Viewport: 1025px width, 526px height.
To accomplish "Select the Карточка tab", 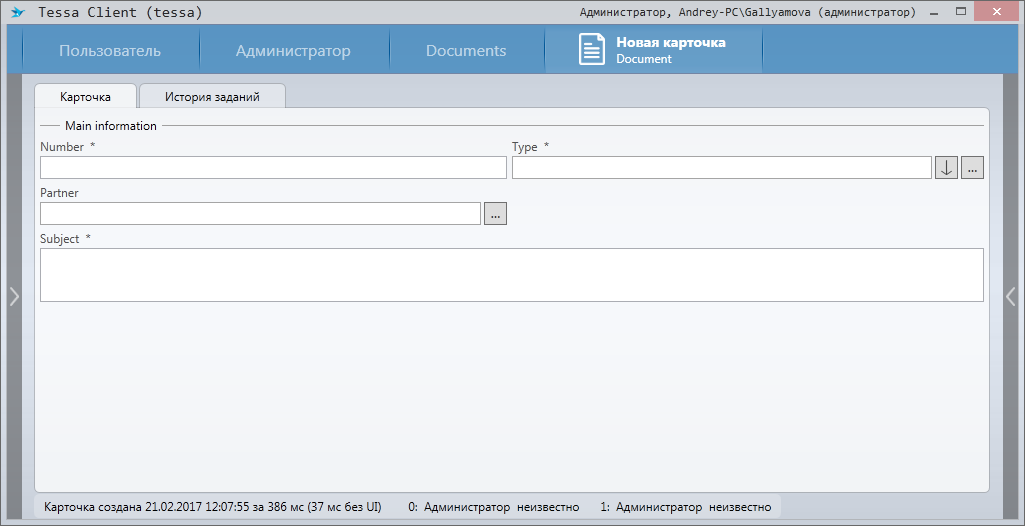I will click(85, 97).
